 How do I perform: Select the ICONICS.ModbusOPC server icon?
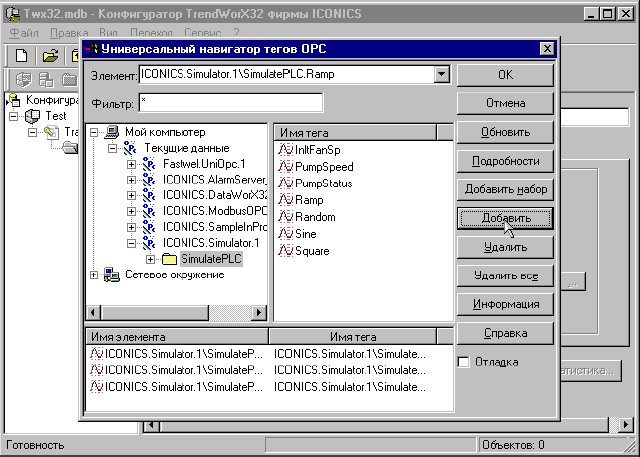click(149, 211)
